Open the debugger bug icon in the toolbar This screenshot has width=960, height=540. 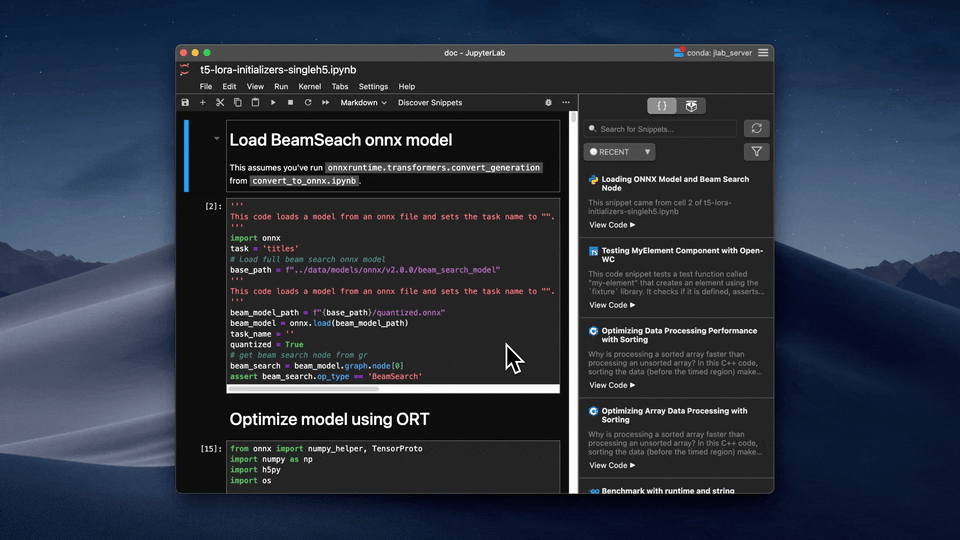[548, 103]
